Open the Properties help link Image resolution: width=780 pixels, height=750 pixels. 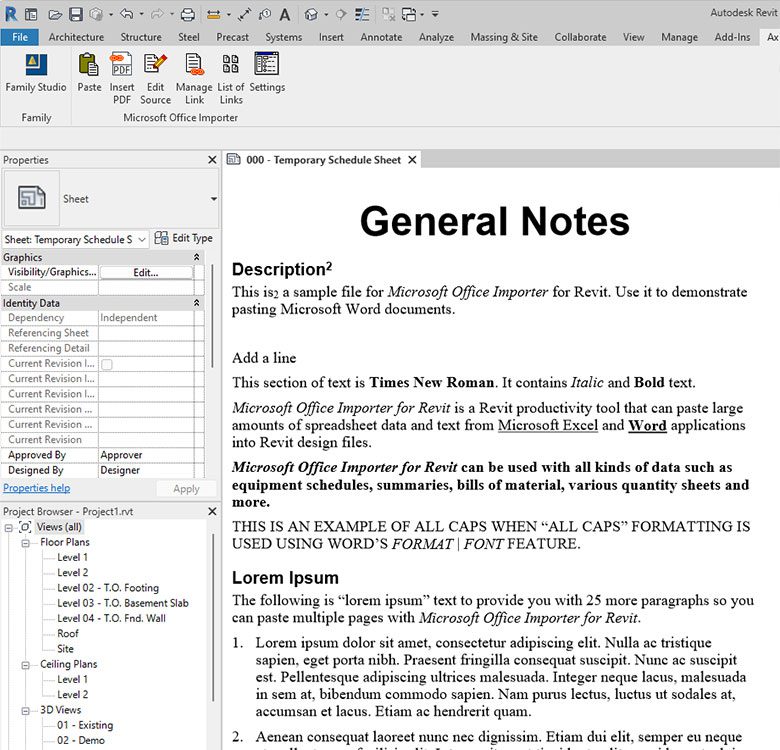pos(36,488)
